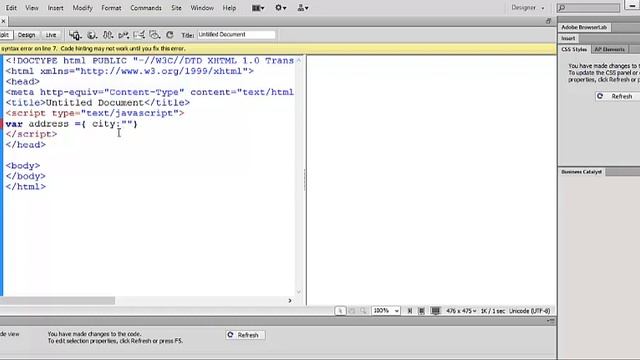Open the View menu
The image size is (640, 360).
click(32, 8)
